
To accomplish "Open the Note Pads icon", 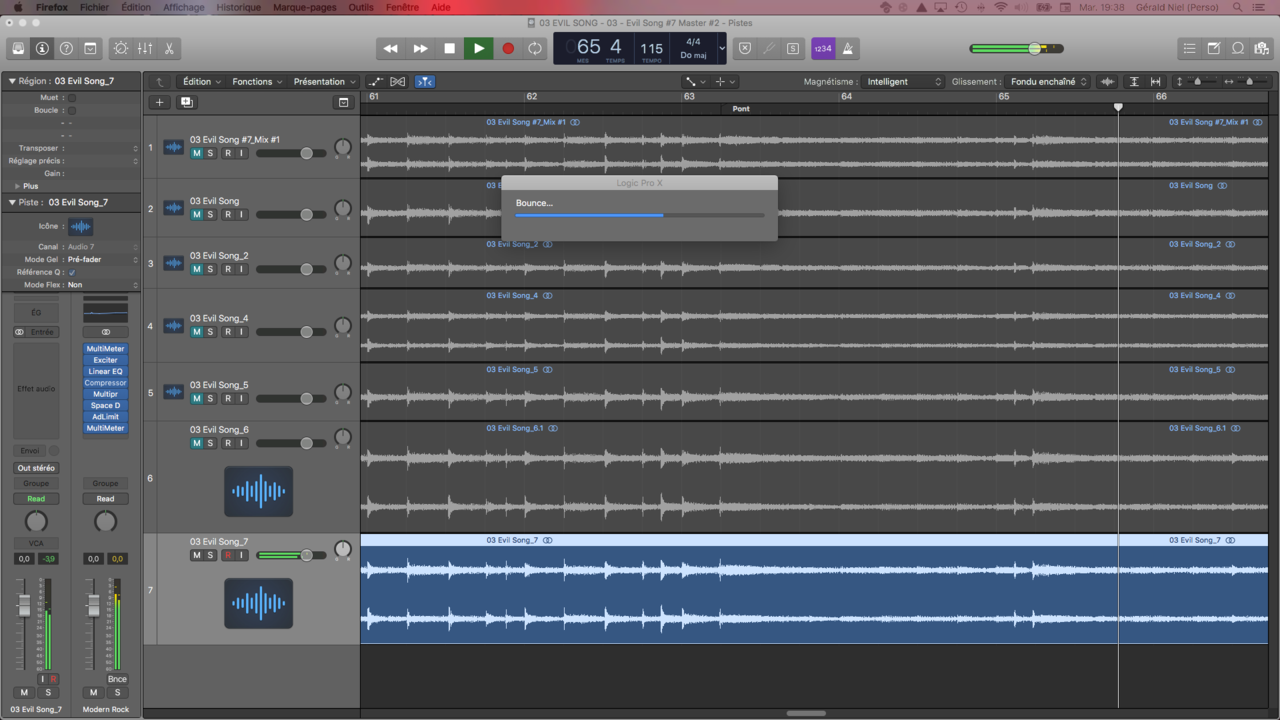I will click(x=1213, y=48).
